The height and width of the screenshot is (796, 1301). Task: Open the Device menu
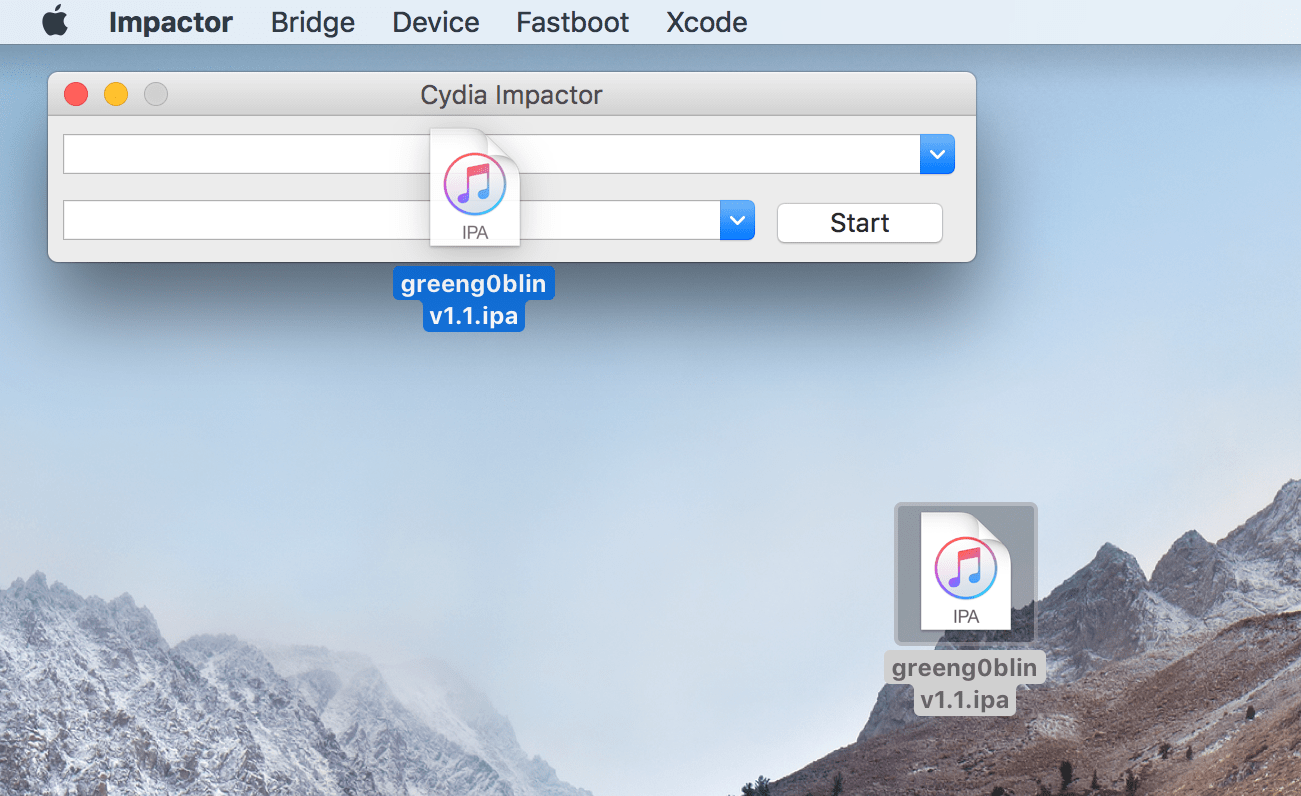click(x=436, y=22)
